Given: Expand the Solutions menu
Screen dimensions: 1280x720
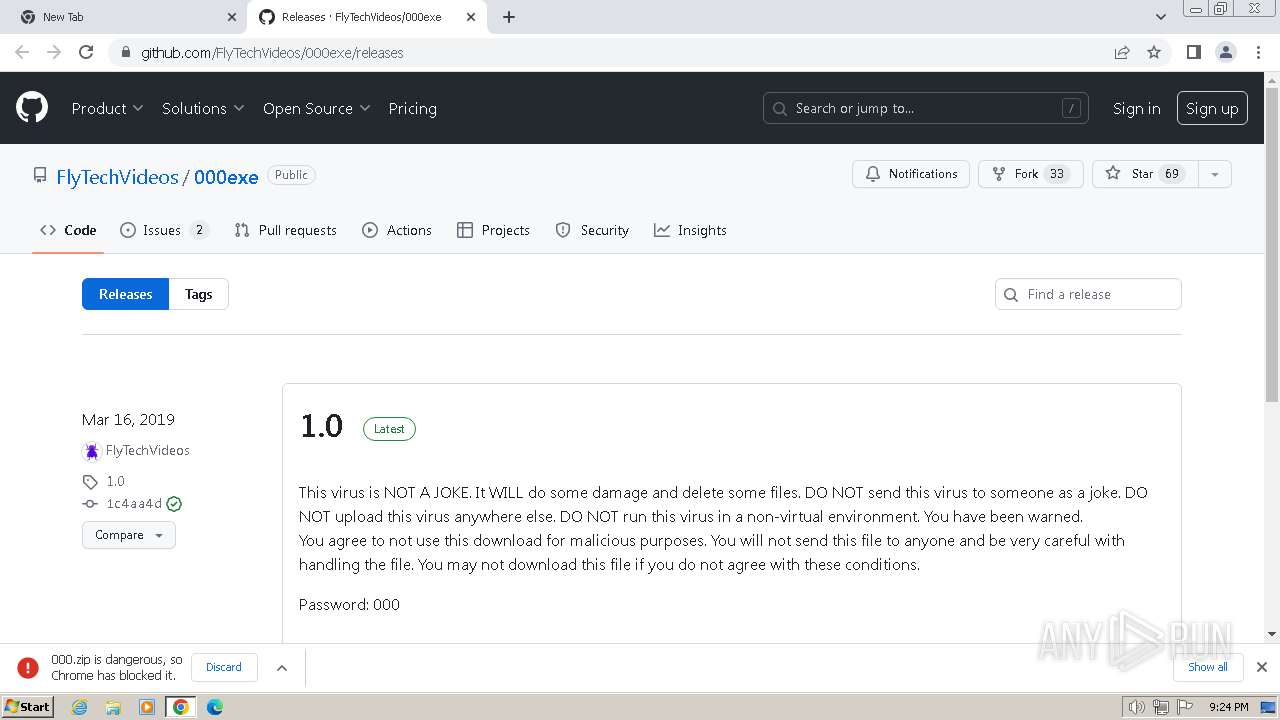Looking at the screenshot, I should 203,108.
